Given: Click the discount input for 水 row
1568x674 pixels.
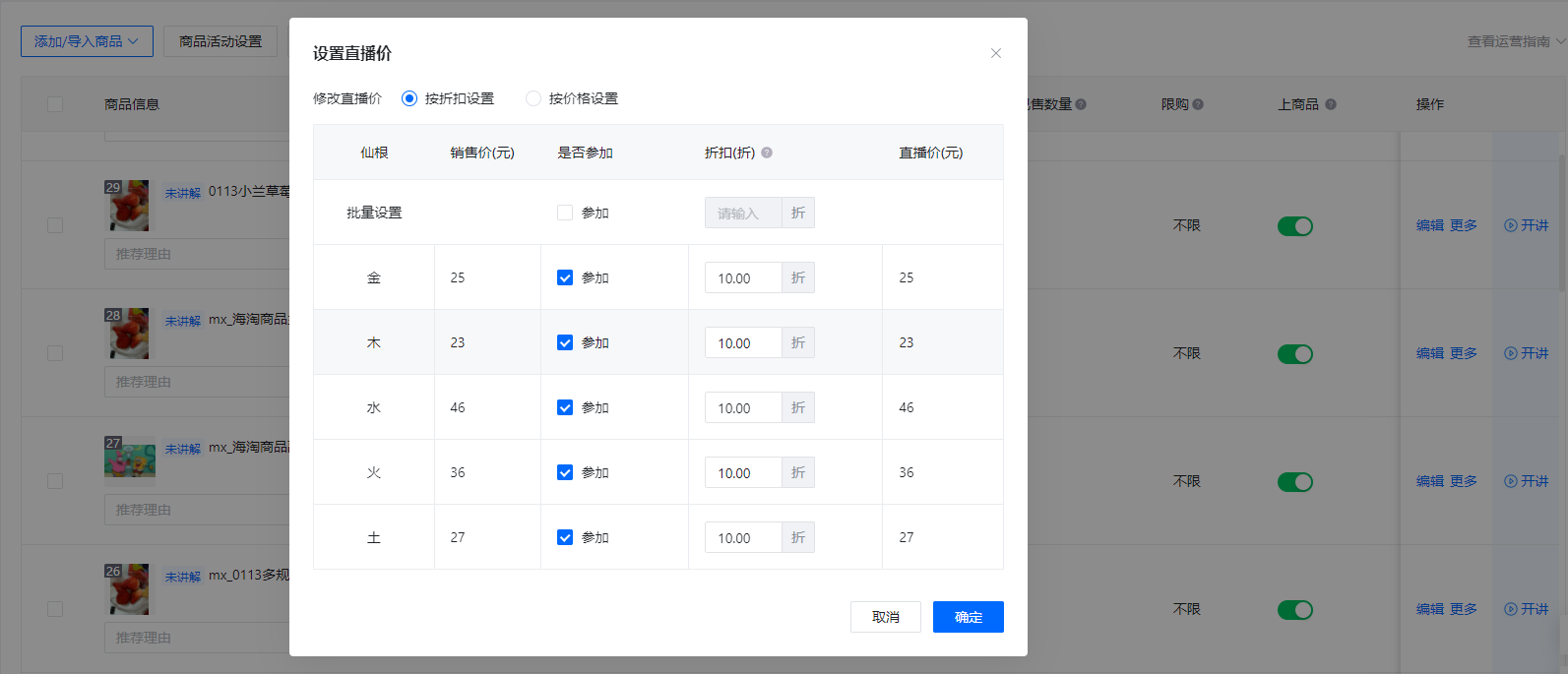Looking at the screenshot, I should (743, 407).
